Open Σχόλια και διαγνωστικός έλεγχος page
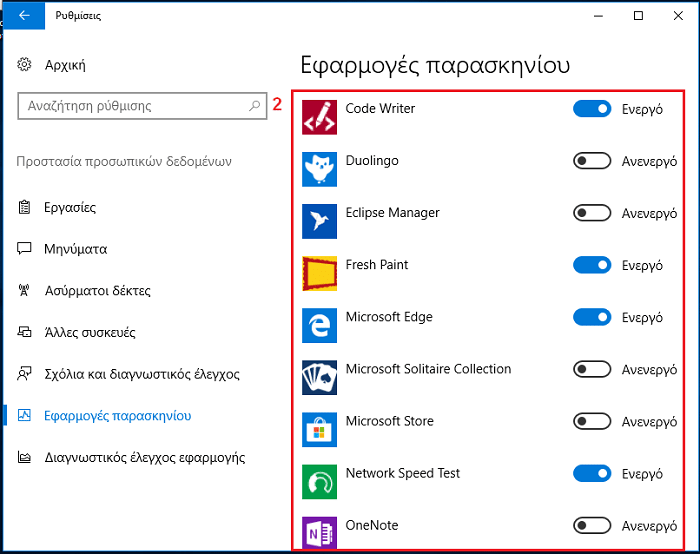700x554 pixels. pos(129,374)
